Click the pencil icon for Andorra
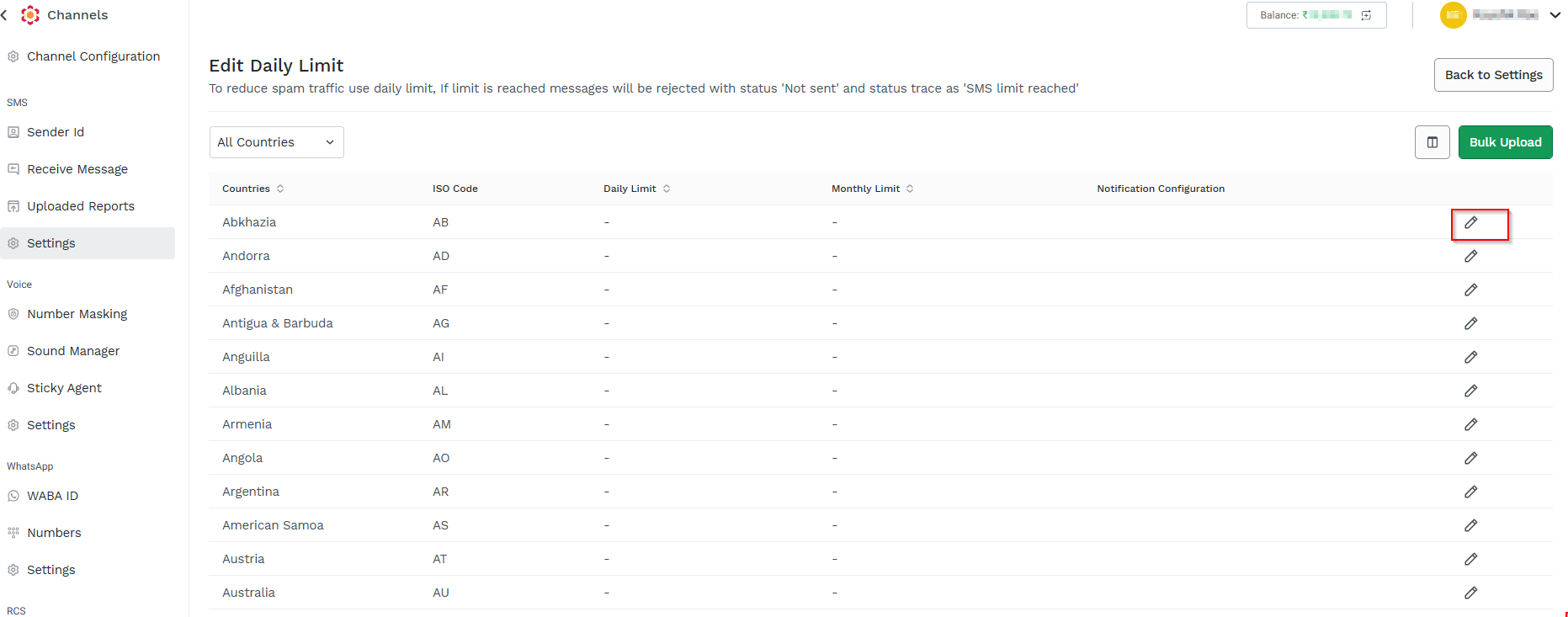 pyautogui.click(x=1470, y=256)
